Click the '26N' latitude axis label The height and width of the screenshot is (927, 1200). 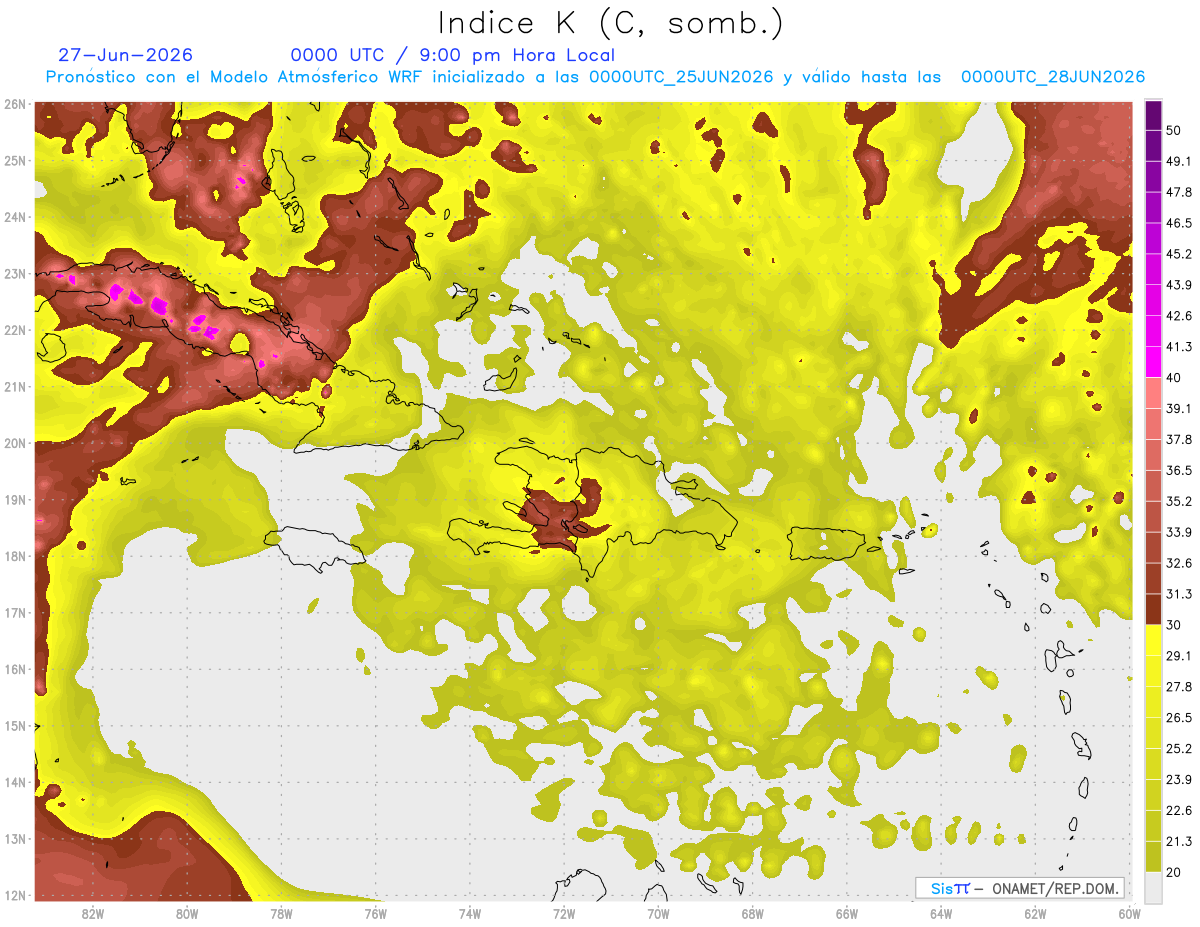[14, 104]
